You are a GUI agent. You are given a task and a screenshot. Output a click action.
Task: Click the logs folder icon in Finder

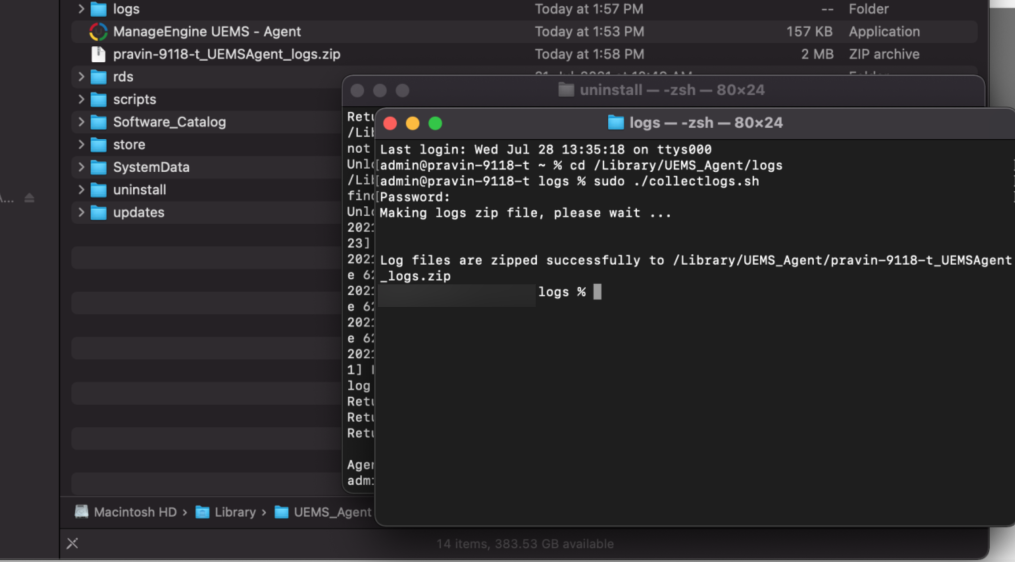[x=98, y=9]
